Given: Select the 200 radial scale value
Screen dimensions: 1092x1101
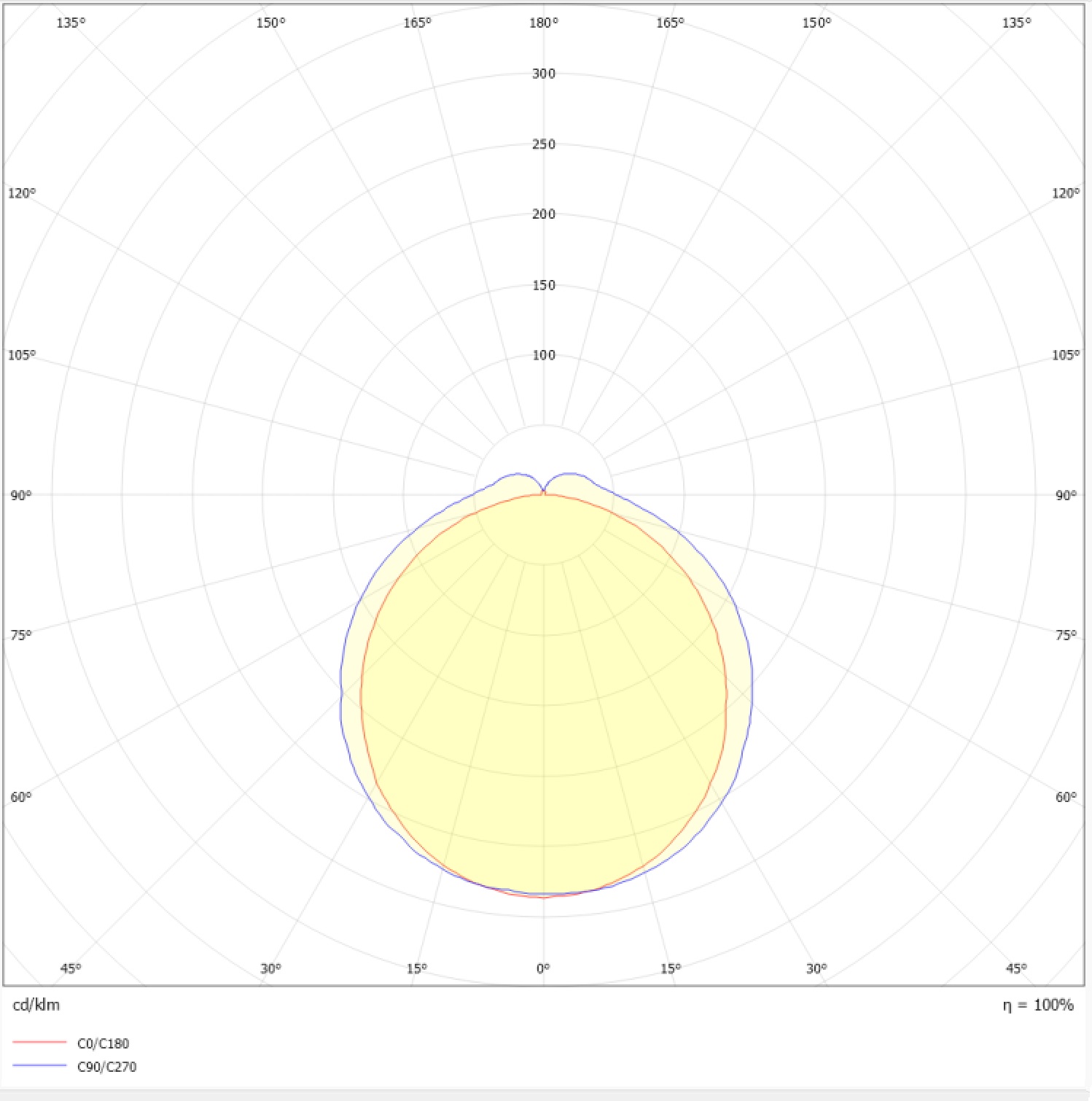Looking at the screenshot, I should pos(544,214).
